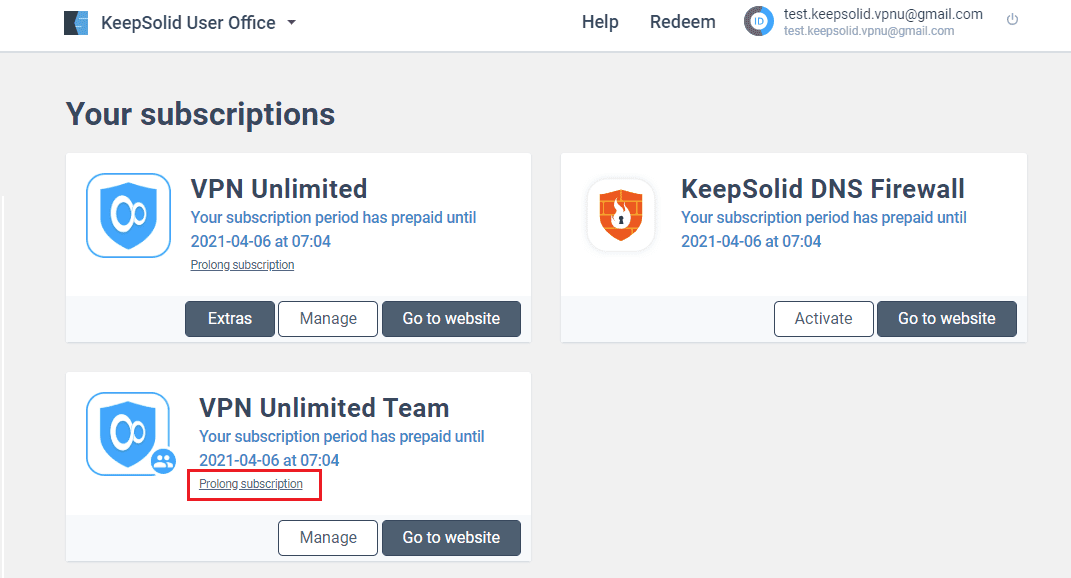Click the test.keepsolid.vpnu@gmail.com account name
This screenshot has width=1071, height=578.
882,14
